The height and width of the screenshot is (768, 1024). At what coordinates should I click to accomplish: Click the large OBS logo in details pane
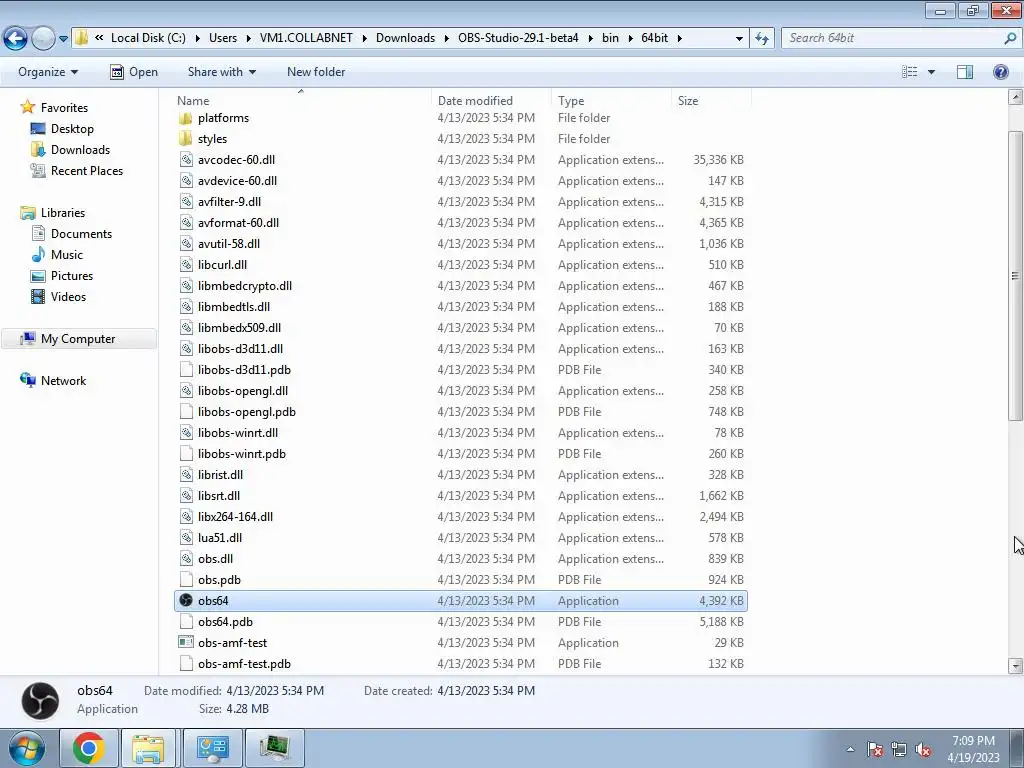coord(40,700)
